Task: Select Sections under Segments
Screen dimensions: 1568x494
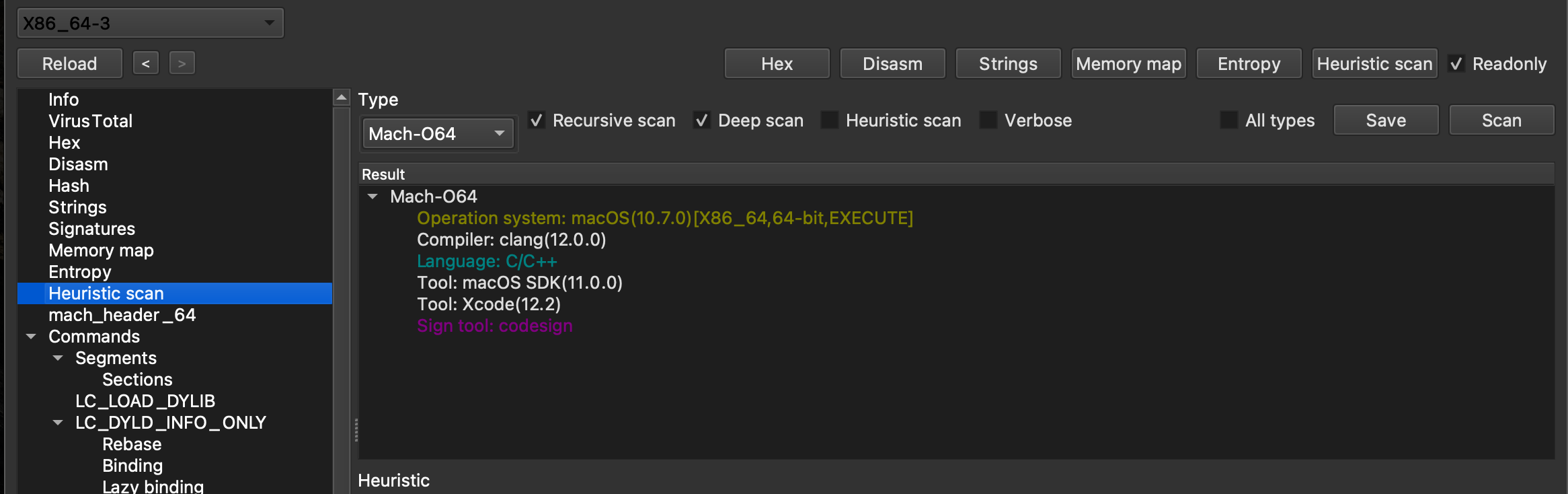Action: point(137,380)
